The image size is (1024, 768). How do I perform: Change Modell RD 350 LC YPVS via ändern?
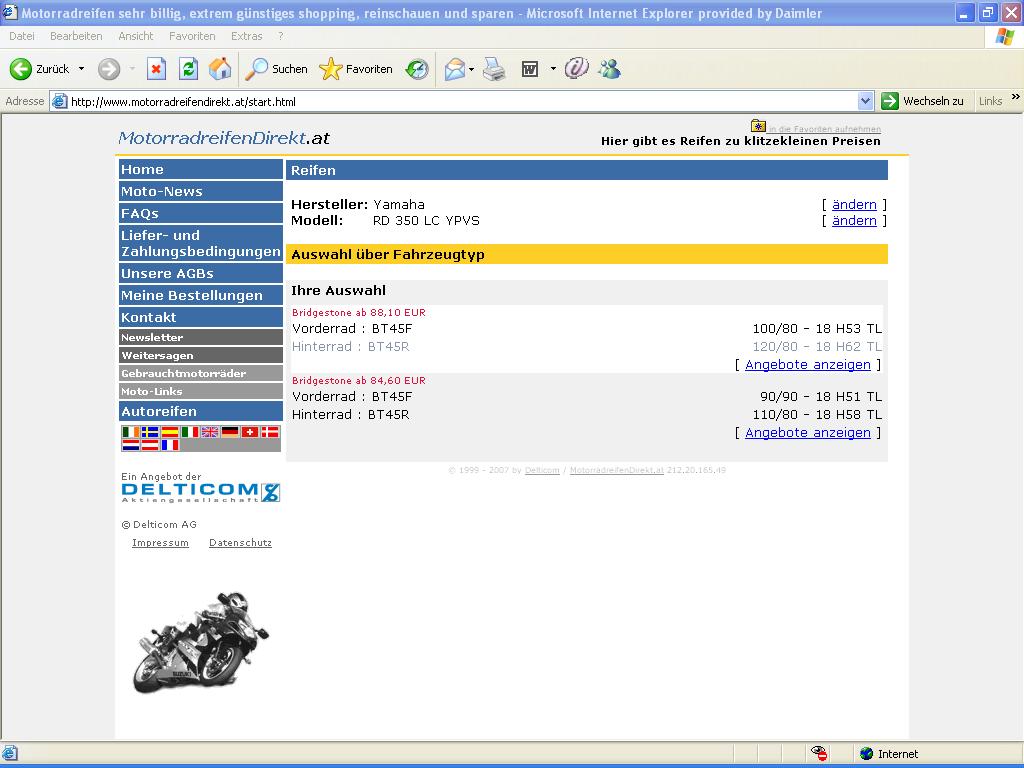point(854,221)
